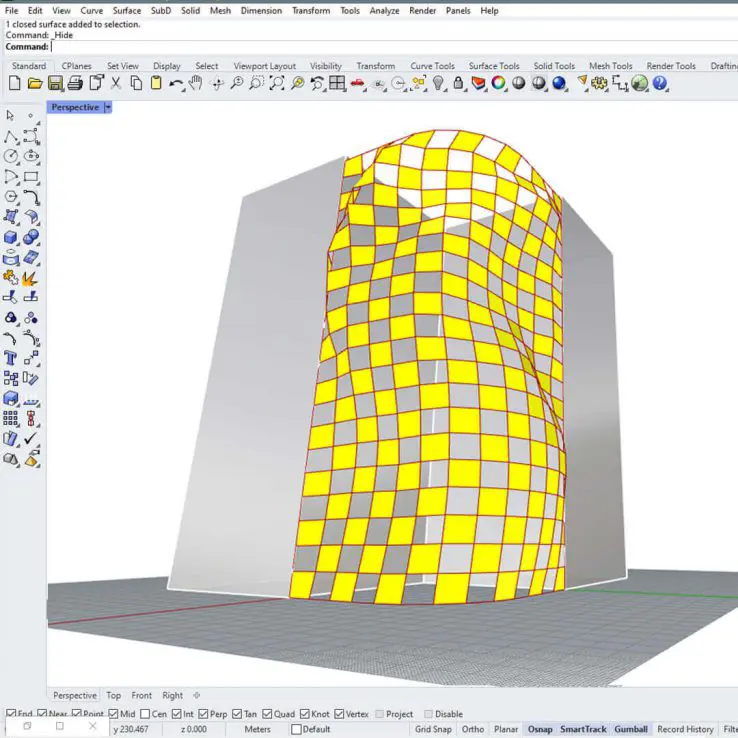Select the Polyline tool in sidebar
This screenshot has width=738, height=738.
click(x=11, y=136)
